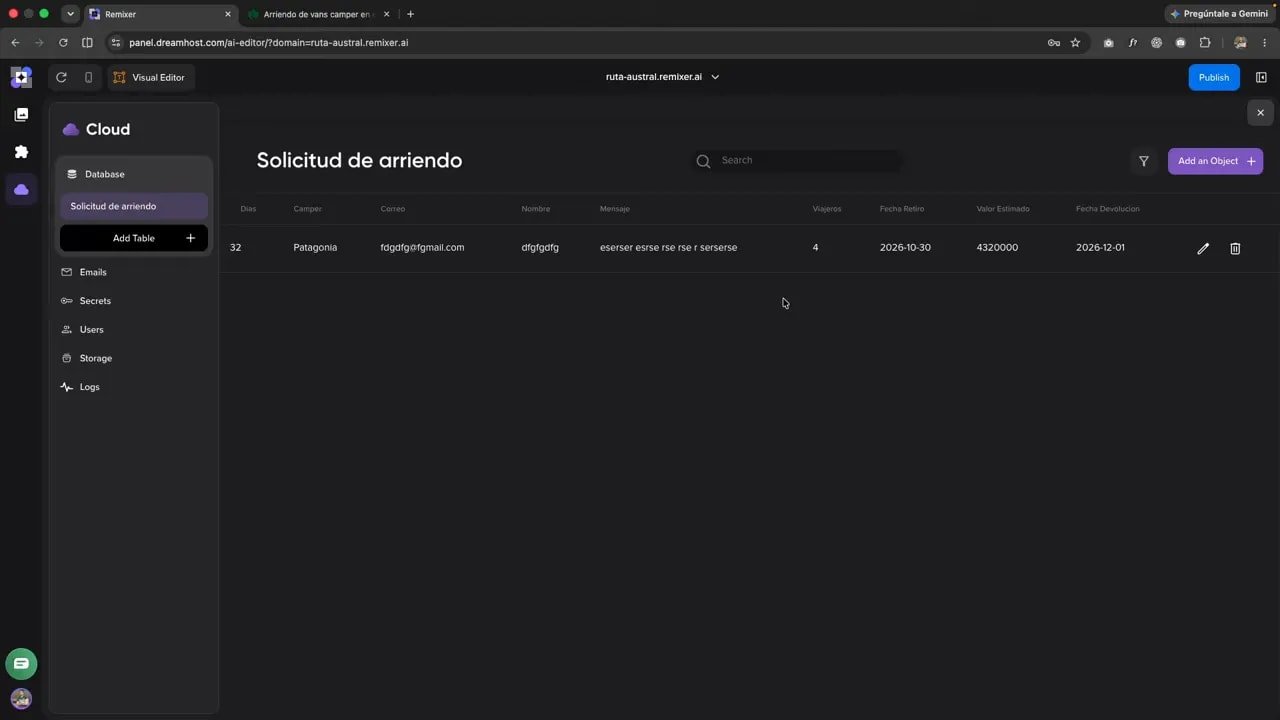Open the Logs section
Viewport: 1280px width, 720px height.
[x=89, y=387]
